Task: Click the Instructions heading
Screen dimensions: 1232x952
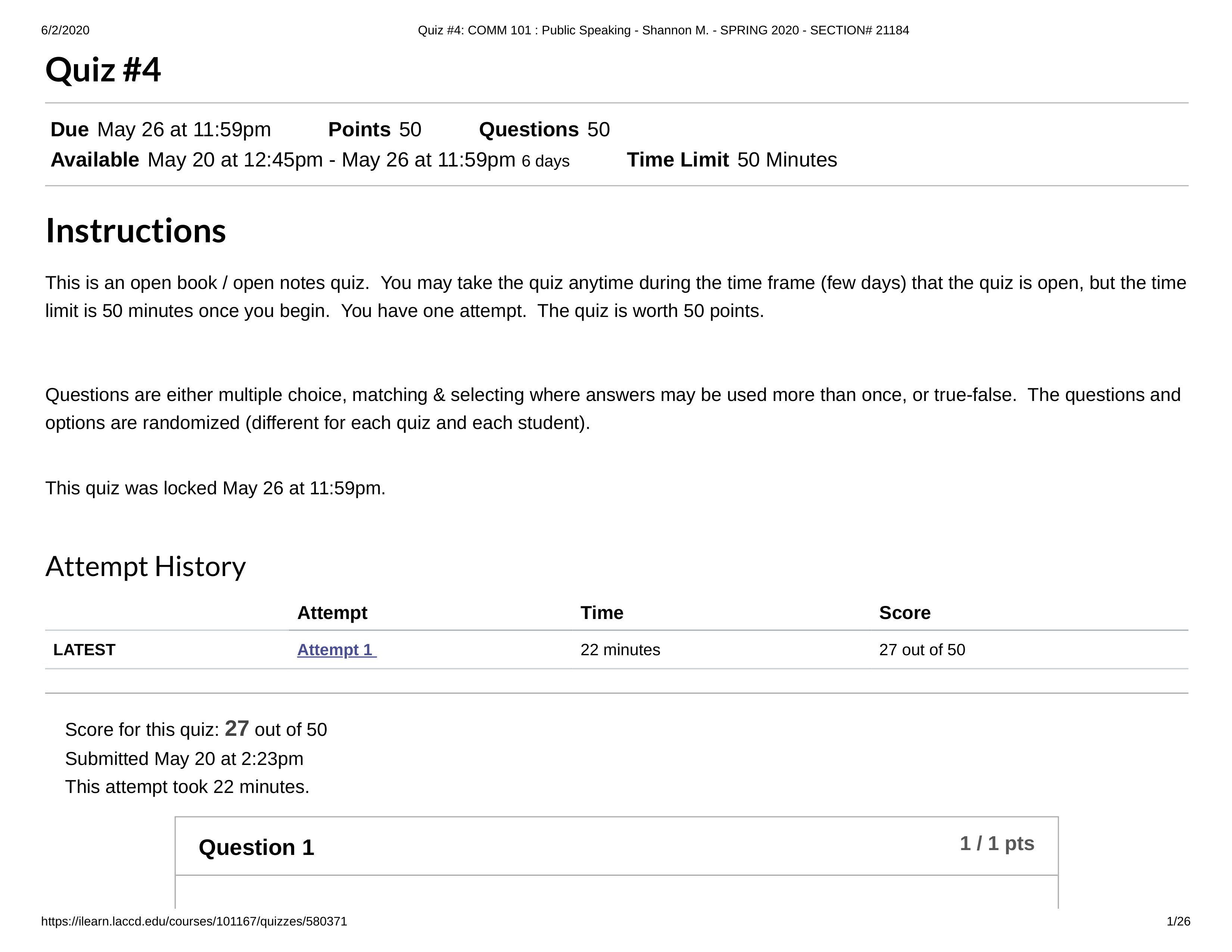Action: (x=136, y=231)
